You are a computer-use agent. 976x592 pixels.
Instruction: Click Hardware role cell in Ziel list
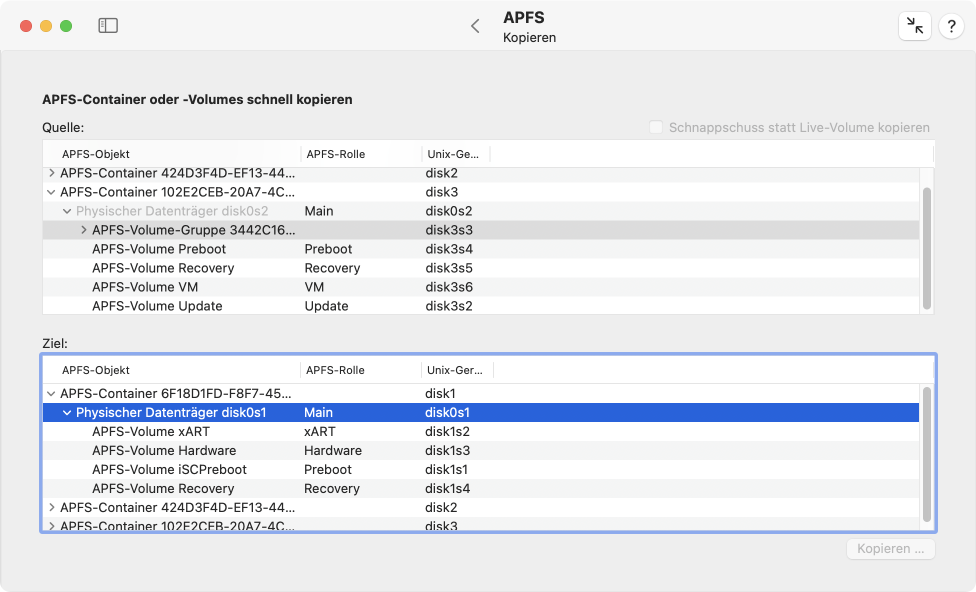[x=332, y=451]
